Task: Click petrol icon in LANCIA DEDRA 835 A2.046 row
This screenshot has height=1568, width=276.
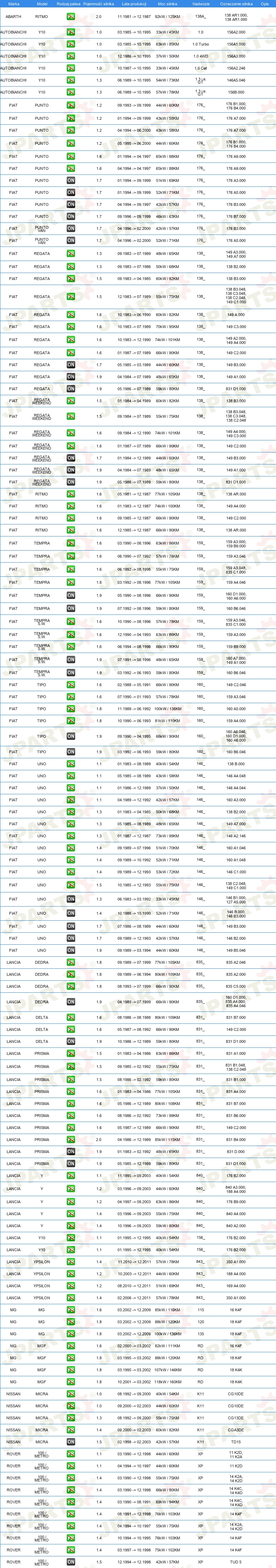Action: click(x=71, y=962)
